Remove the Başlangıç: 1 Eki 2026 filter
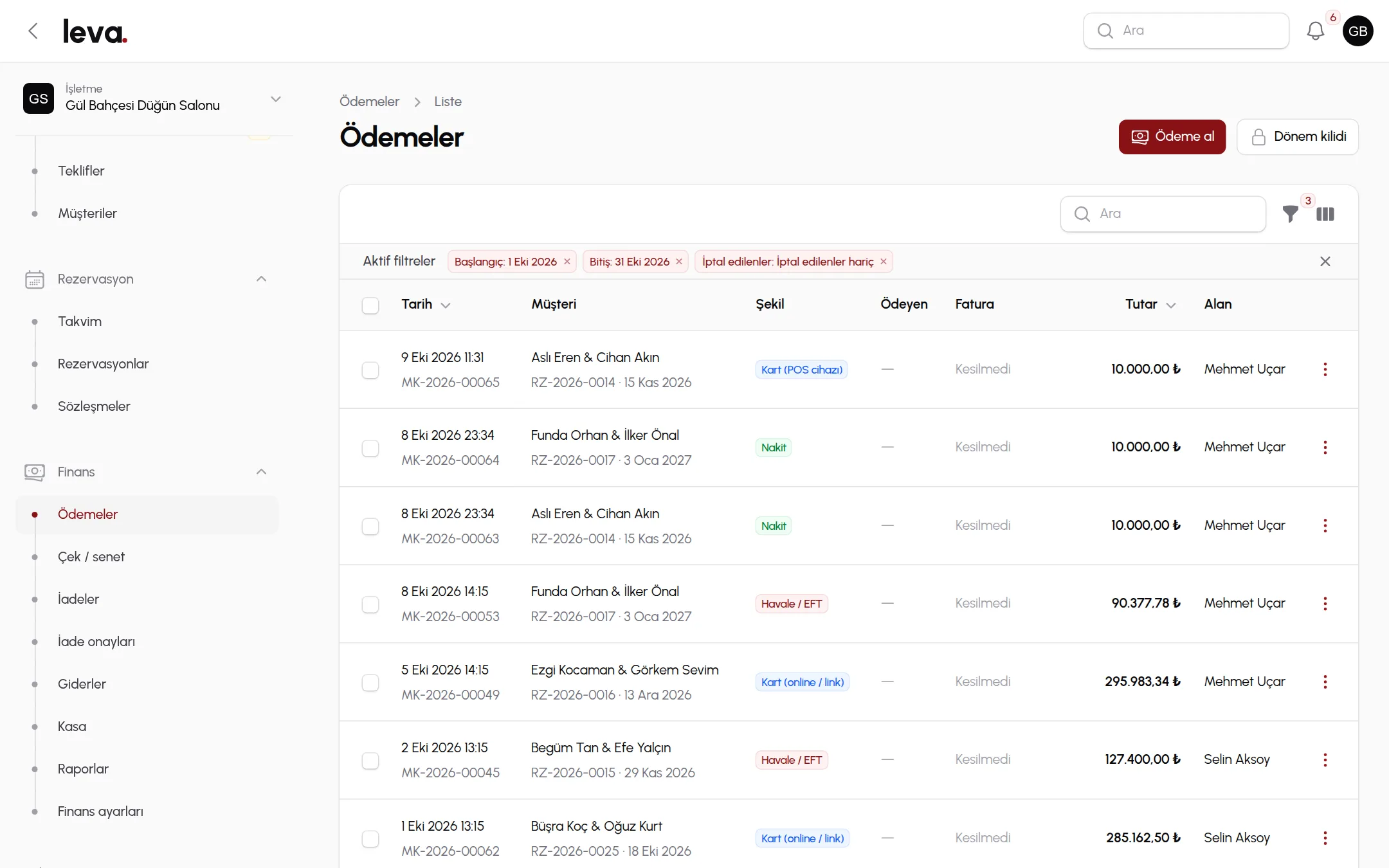The width and height of the screenshot is (1389, 868). tap(567, 262)
